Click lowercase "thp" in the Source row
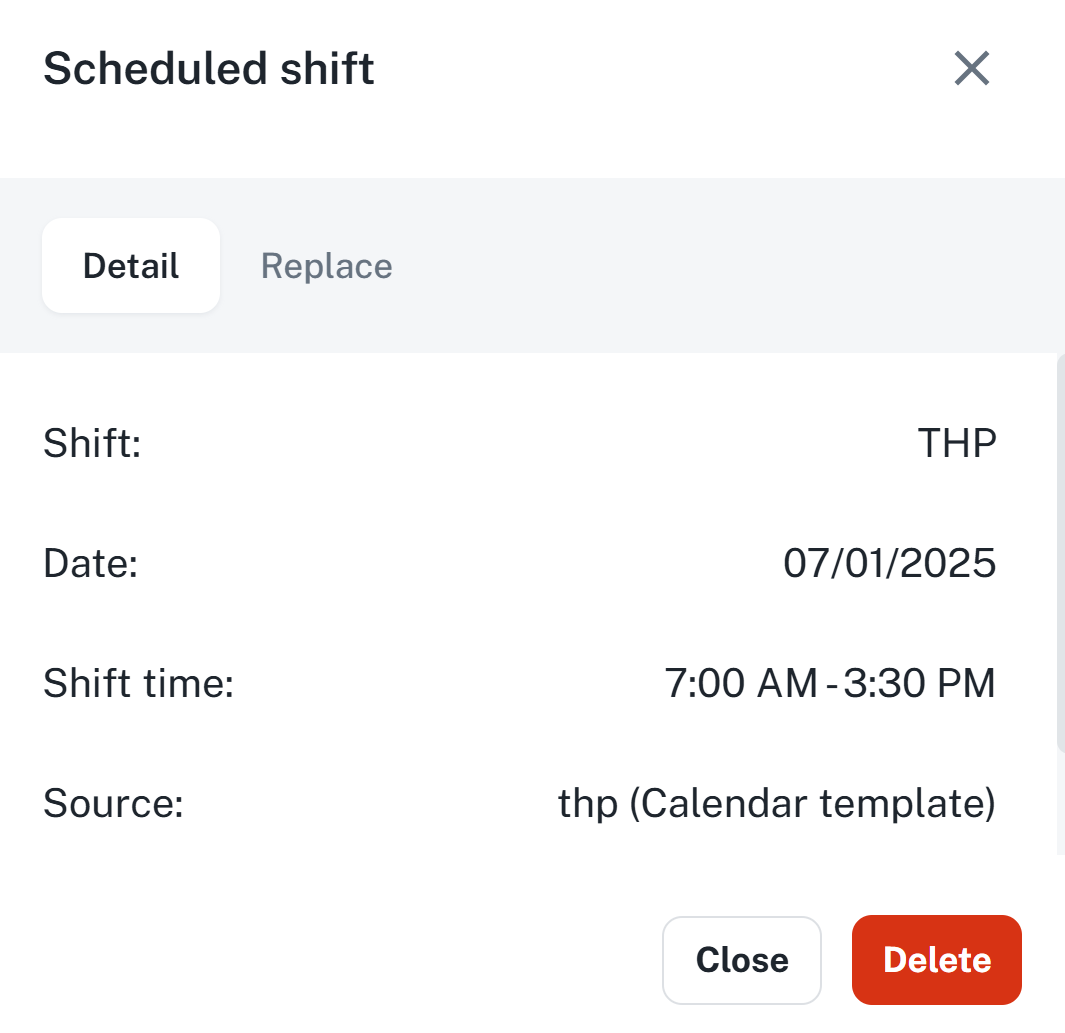 click(x=588, y=804)
